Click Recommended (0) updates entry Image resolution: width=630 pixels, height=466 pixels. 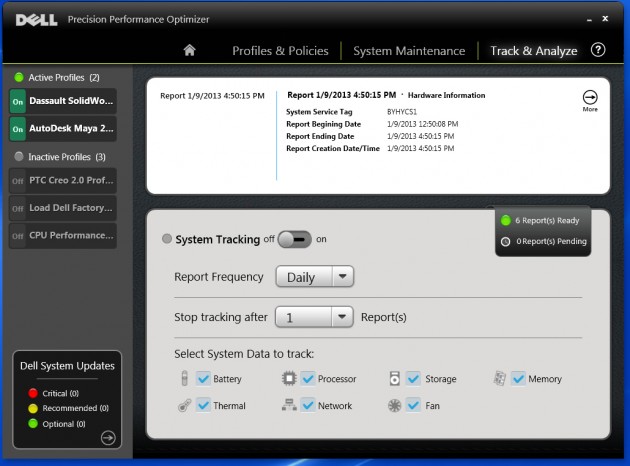76,408
